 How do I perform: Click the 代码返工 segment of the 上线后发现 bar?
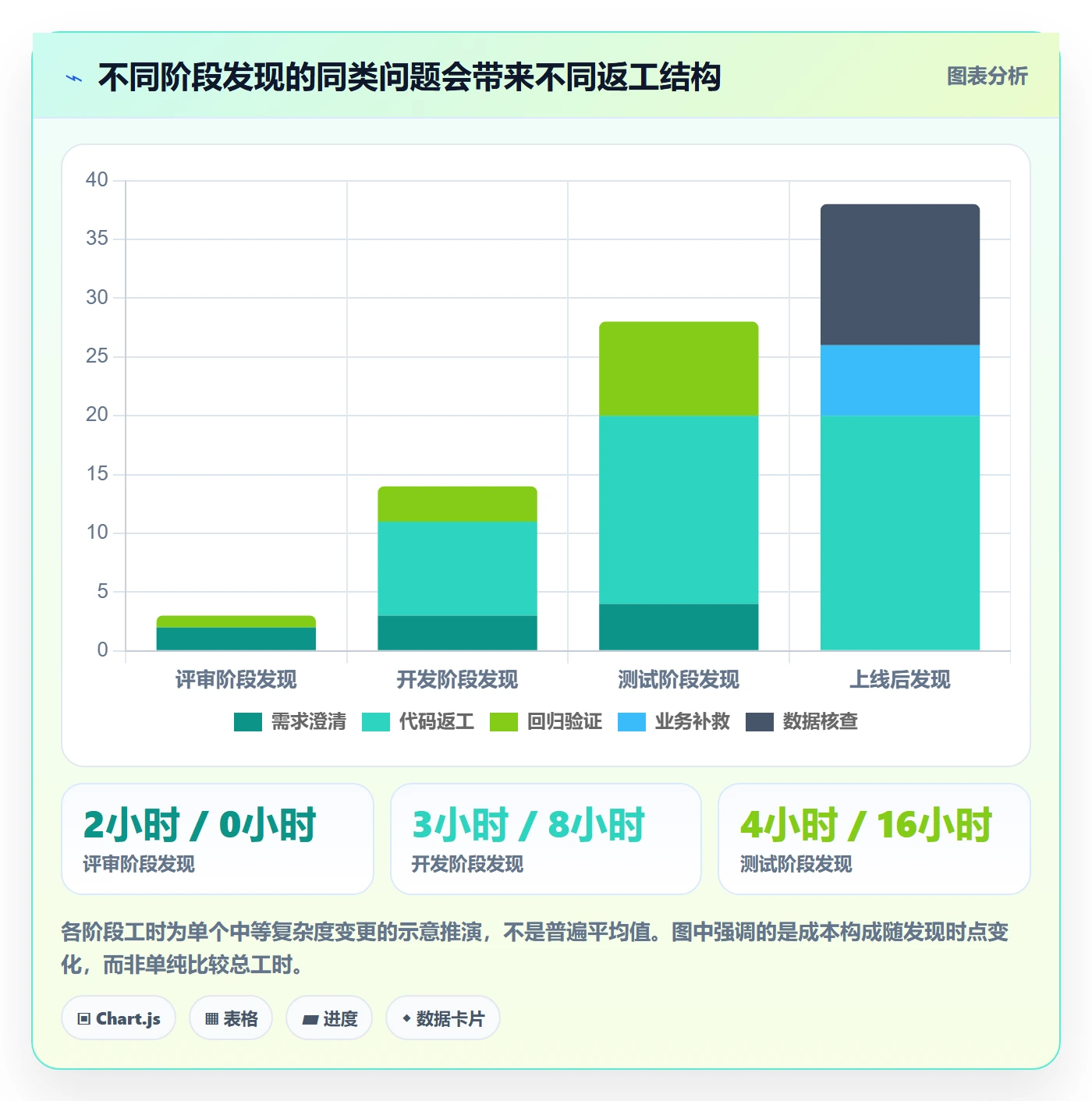(900, 533)
